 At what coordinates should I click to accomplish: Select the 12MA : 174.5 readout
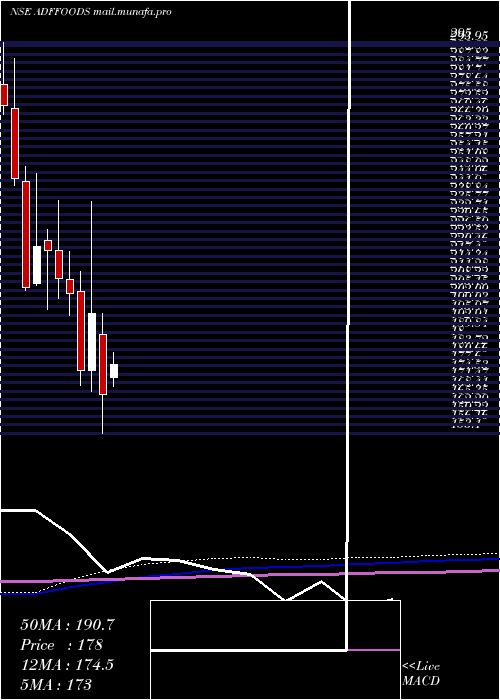(x=67, y=665)
